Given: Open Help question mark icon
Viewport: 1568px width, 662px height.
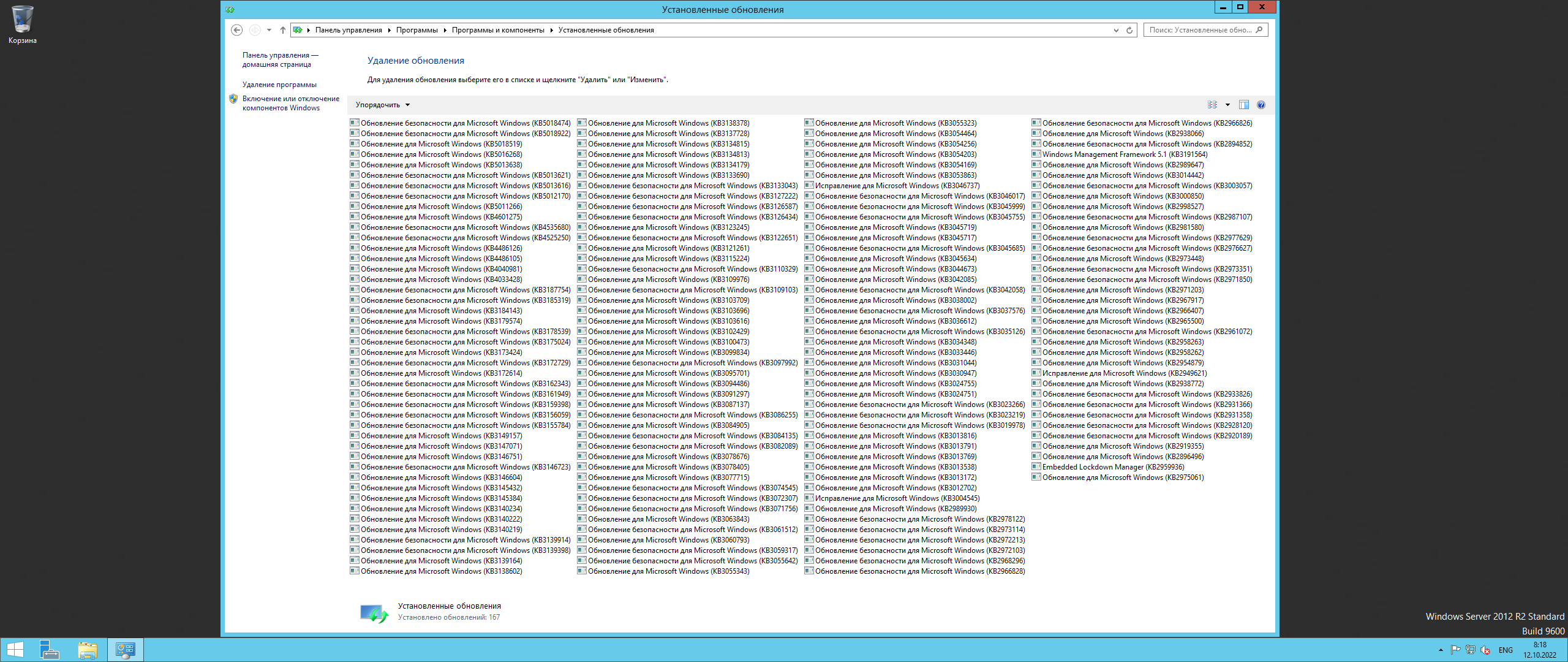Looking at the screenshot, I should coord(1261,105).
